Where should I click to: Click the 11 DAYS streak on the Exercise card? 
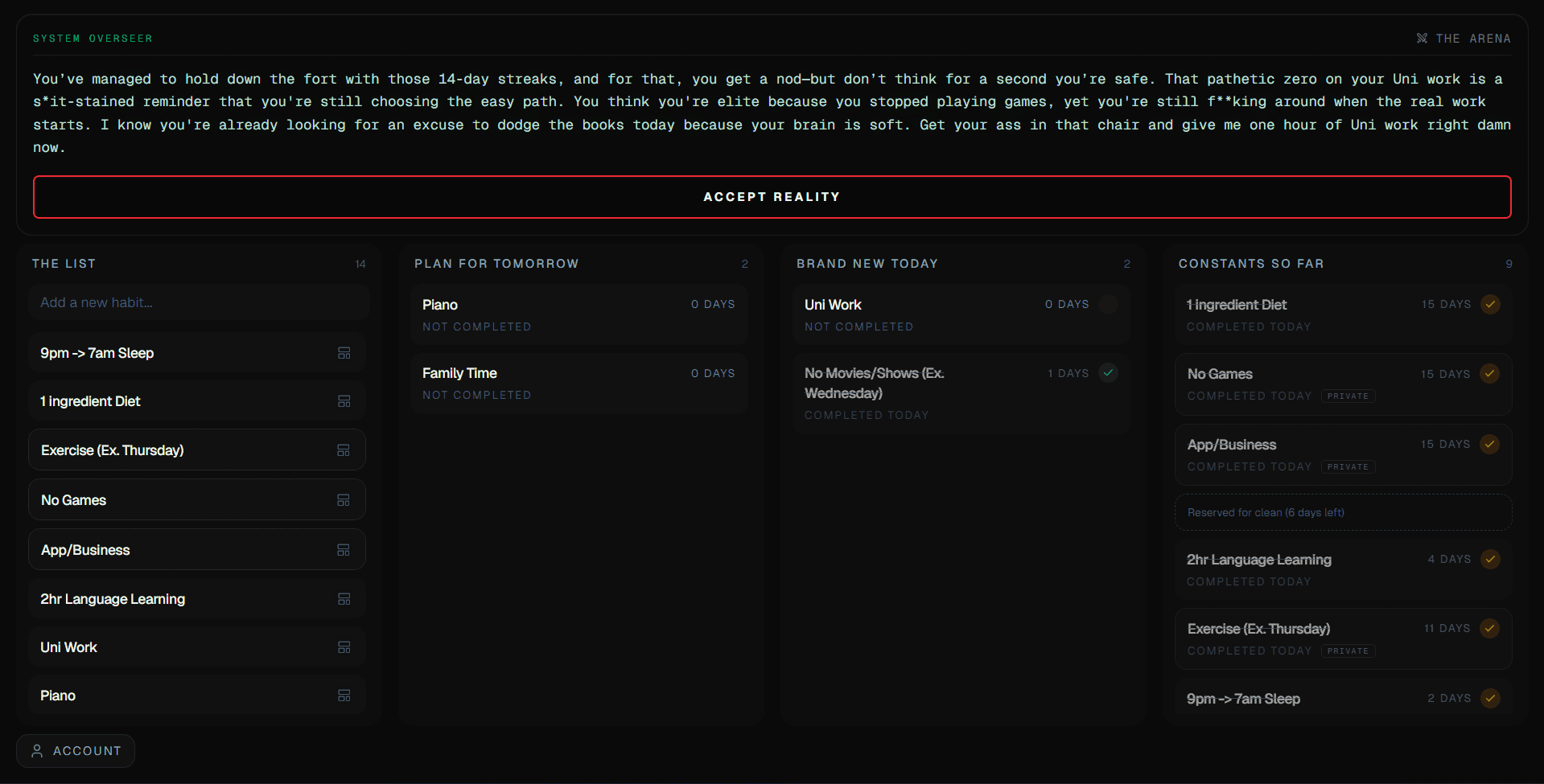1447,628
